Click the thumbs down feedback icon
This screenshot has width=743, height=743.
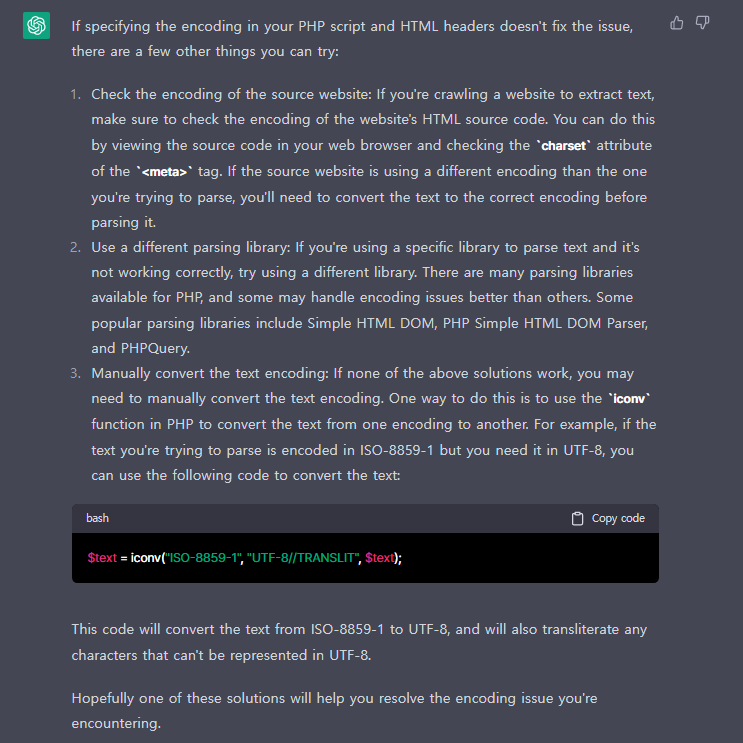702,23
